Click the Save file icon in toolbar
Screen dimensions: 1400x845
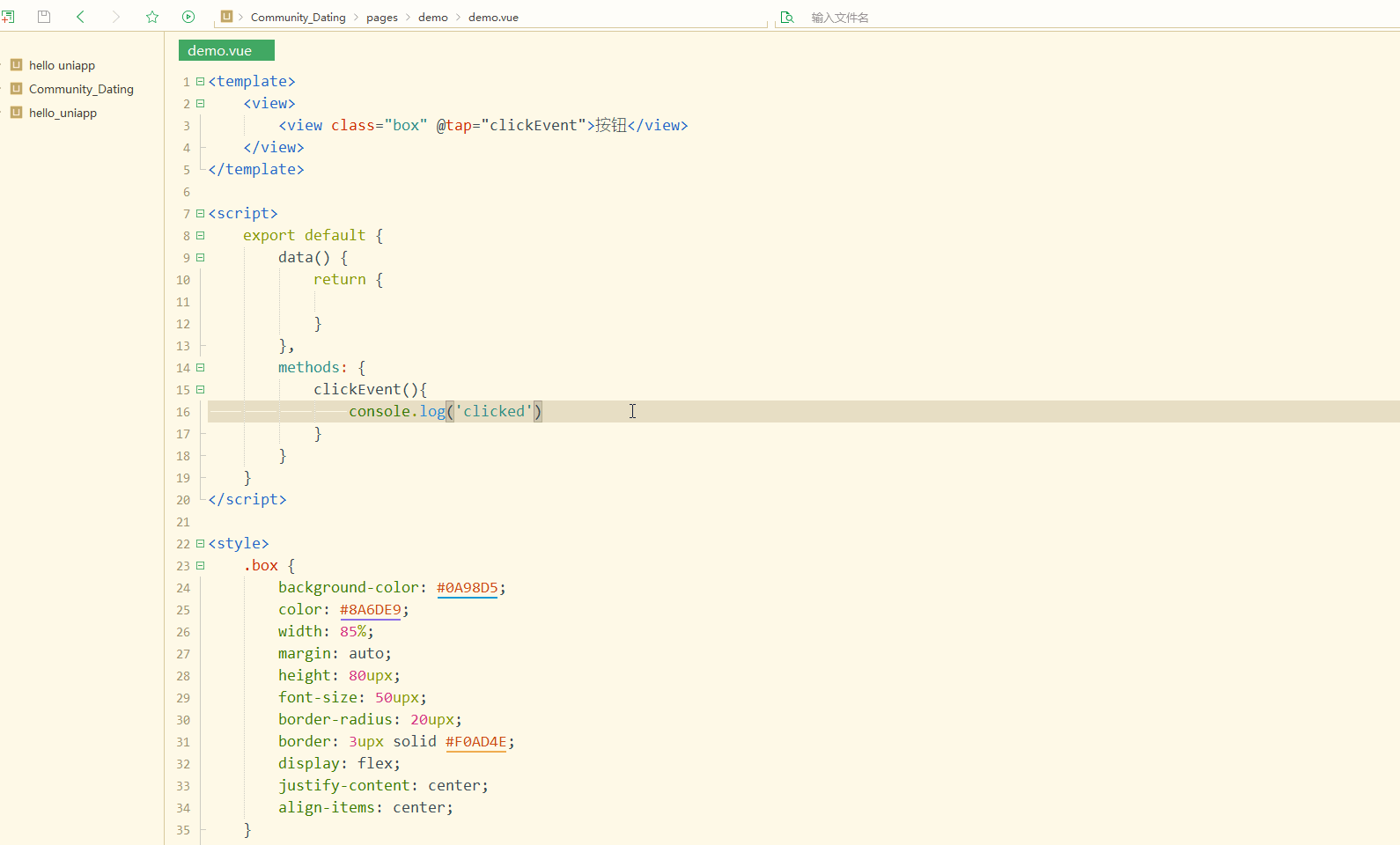click(x=44, y=17)
